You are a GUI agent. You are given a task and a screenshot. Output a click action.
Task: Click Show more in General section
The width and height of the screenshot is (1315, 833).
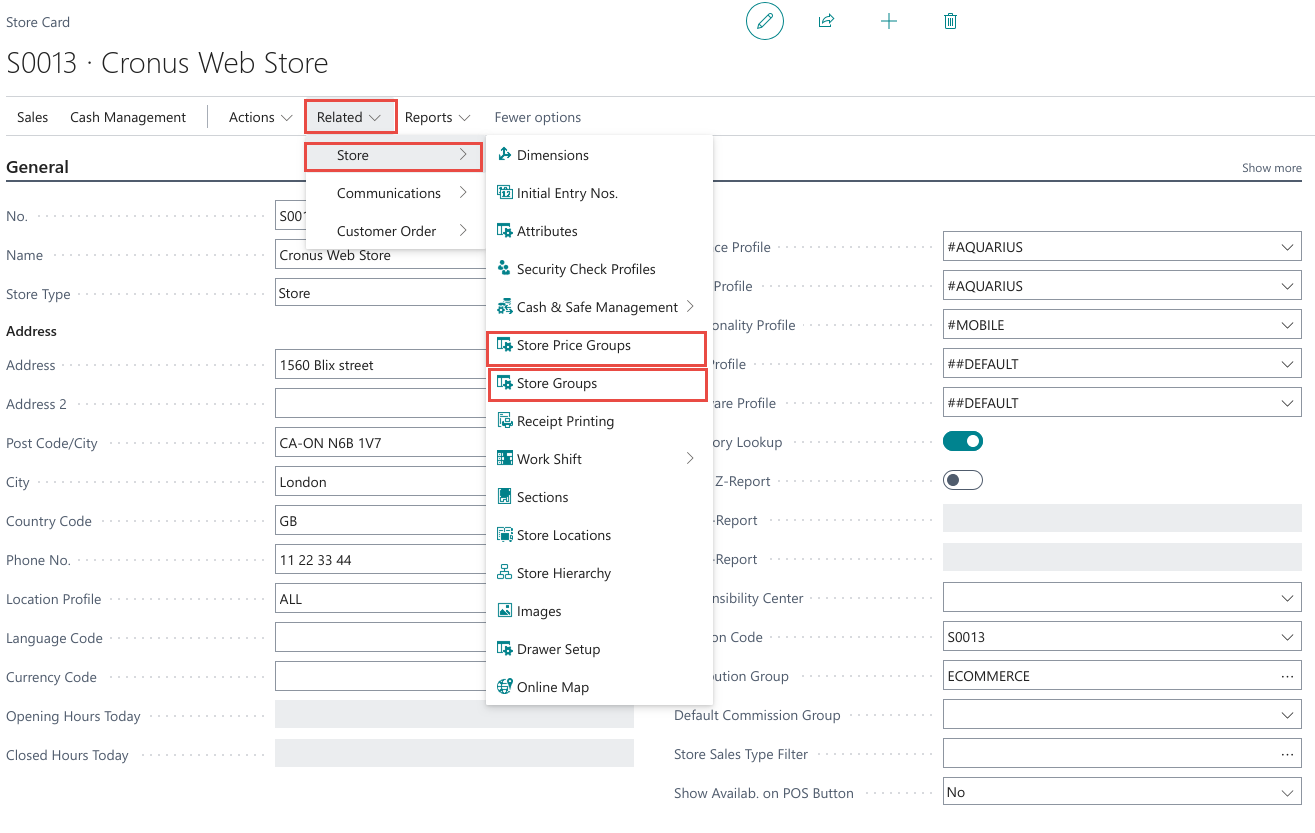(1271, 168)
